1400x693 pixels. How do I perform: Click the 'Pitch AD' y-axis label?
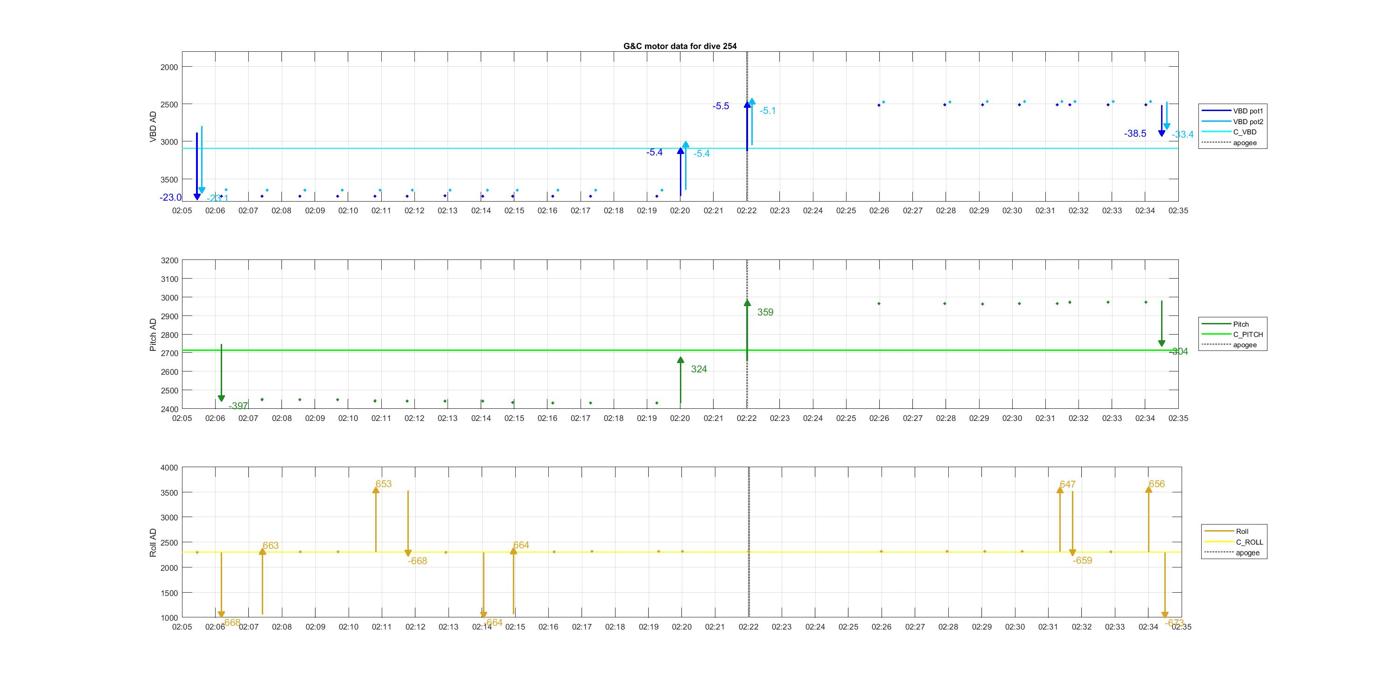pyautogui.click(x=154, y=334)
